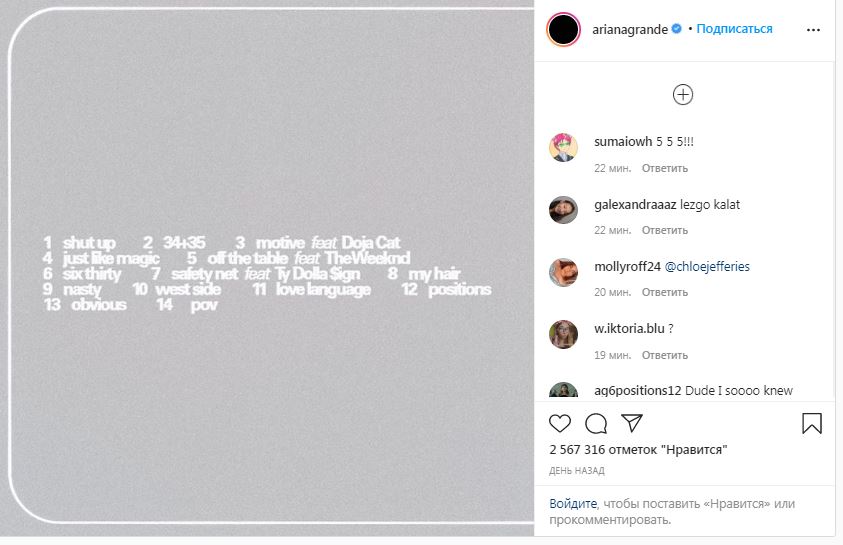The image size is (843, 545).
Task: View the likes count list
Action: tap(638, 450)
